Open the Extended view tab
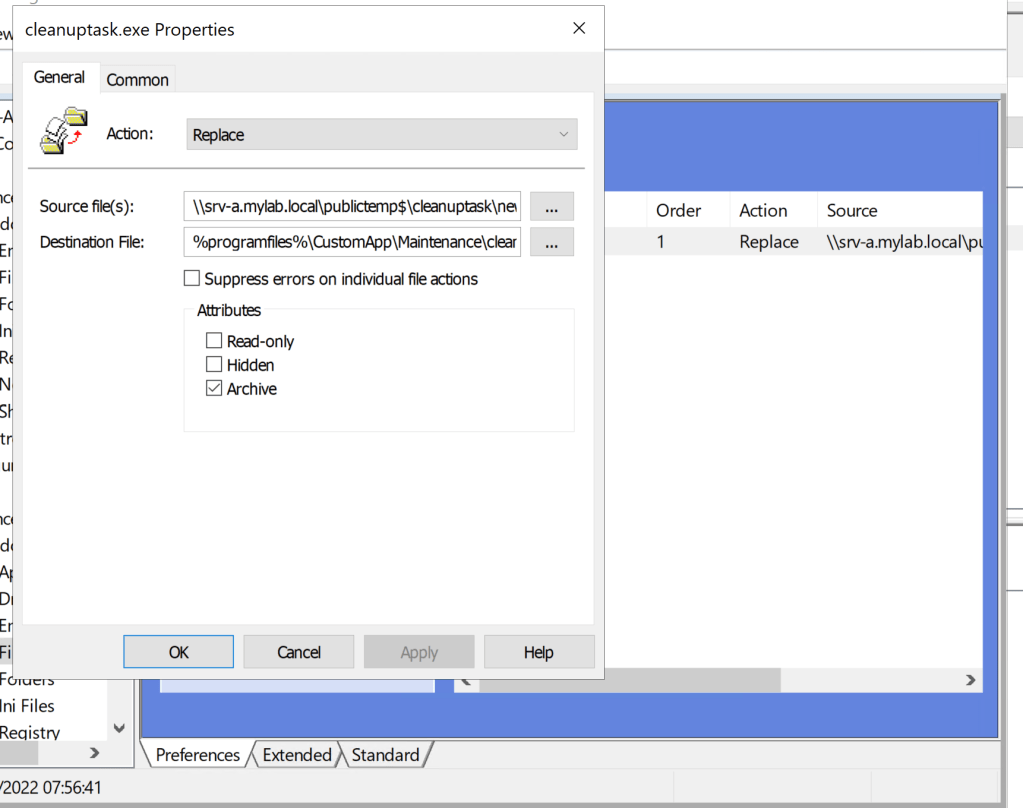The image size is (1023, 808). pos(296,755)
